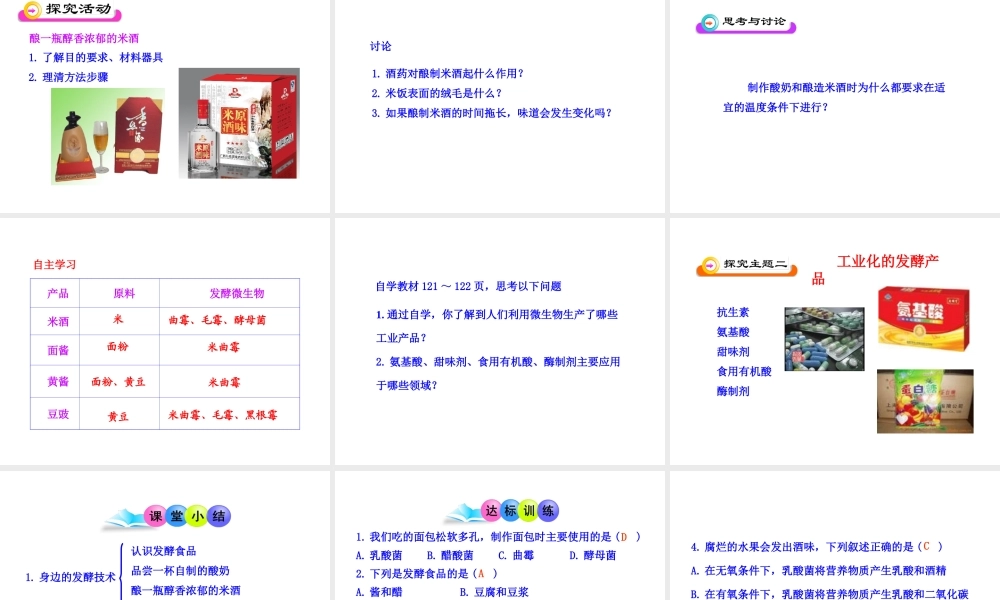Choose option C. 曲霉 in question 1
Image resolution: width=1000 pixels, height=600 pixels.
click(516, 555)
